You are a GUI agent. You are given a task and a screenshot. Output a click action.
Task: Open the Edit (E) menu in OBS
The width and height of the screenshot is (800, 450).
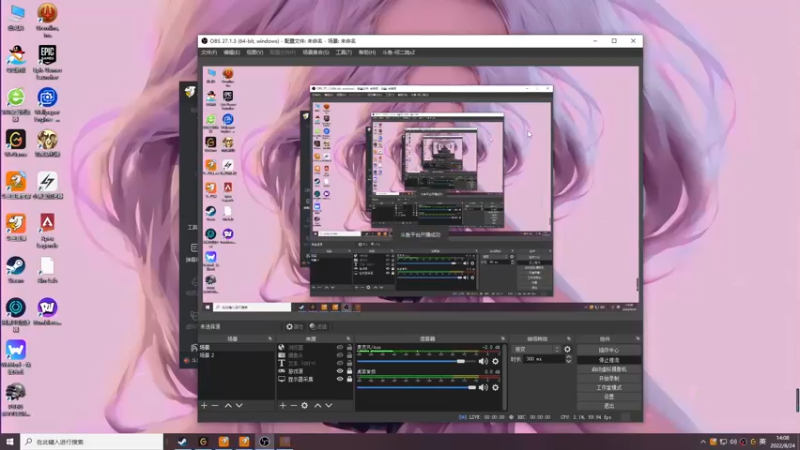(x=231, y=53)
